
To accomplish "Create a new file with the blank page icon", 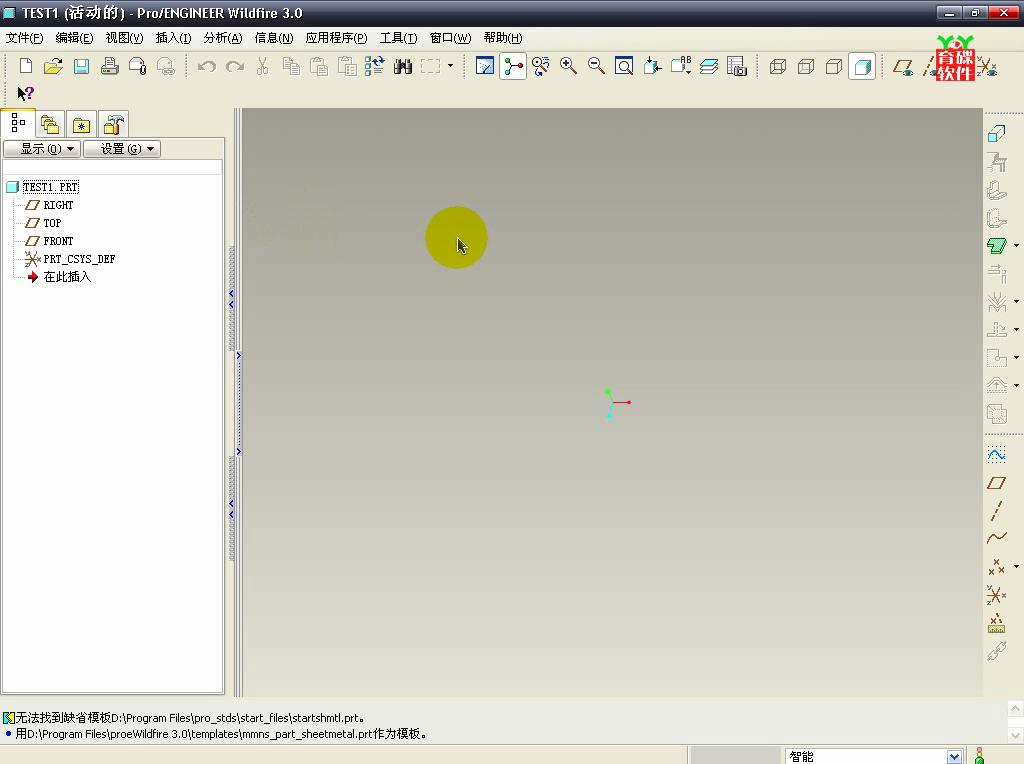I will click(25, 66).
